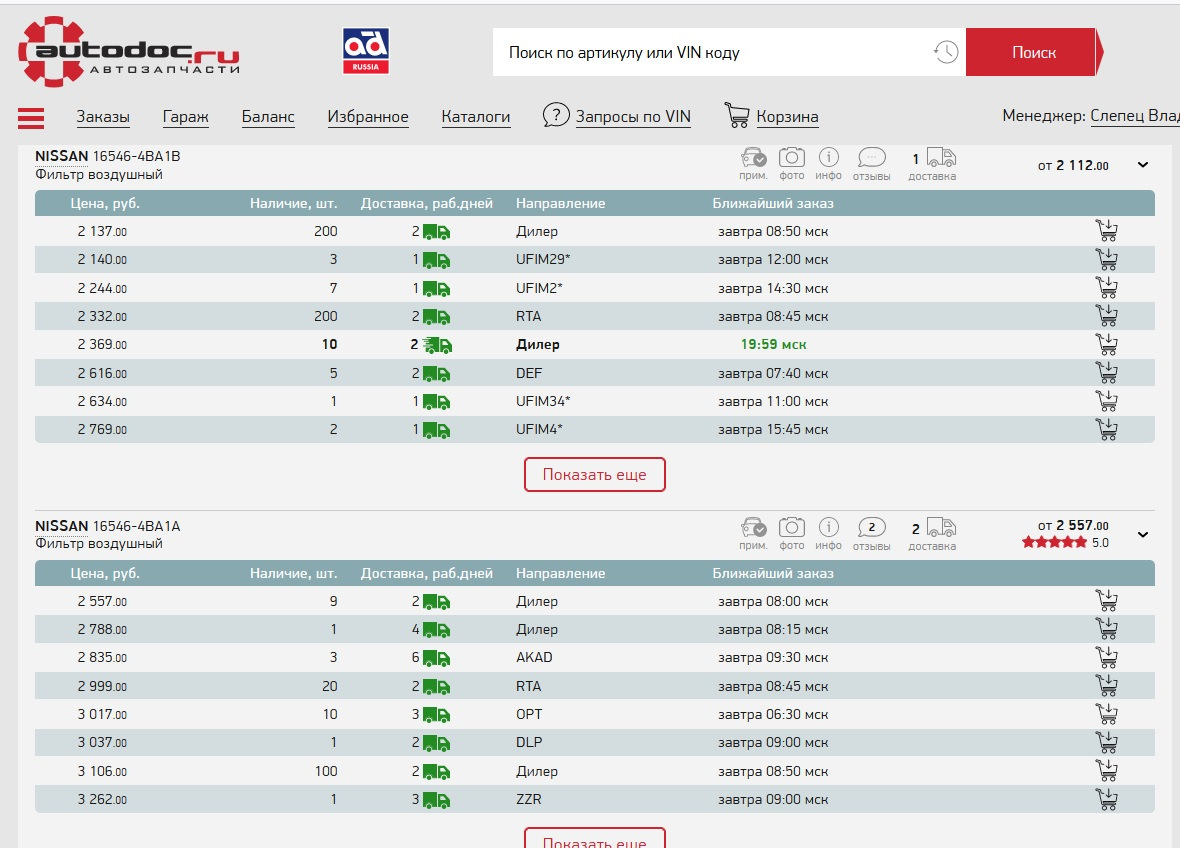This screenshot has width=1180, height=848.
Task: Open photo icon for 16546-4BA1A
Action: (792, 527)
